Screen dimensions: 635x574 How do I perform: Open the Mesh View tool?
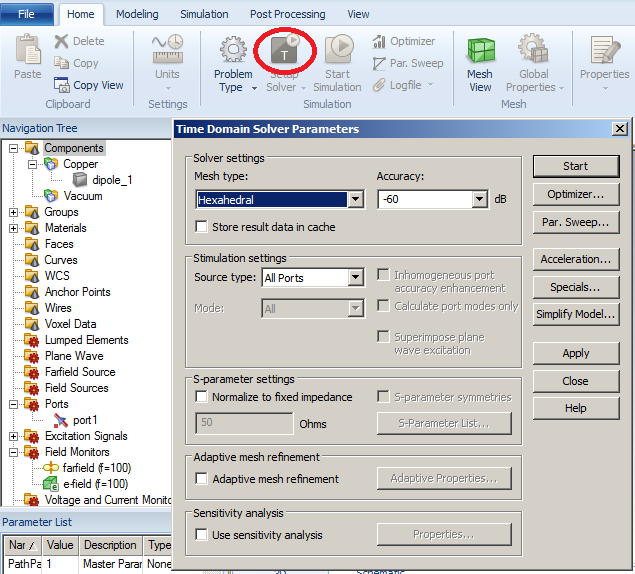click(x=480, y=51)
